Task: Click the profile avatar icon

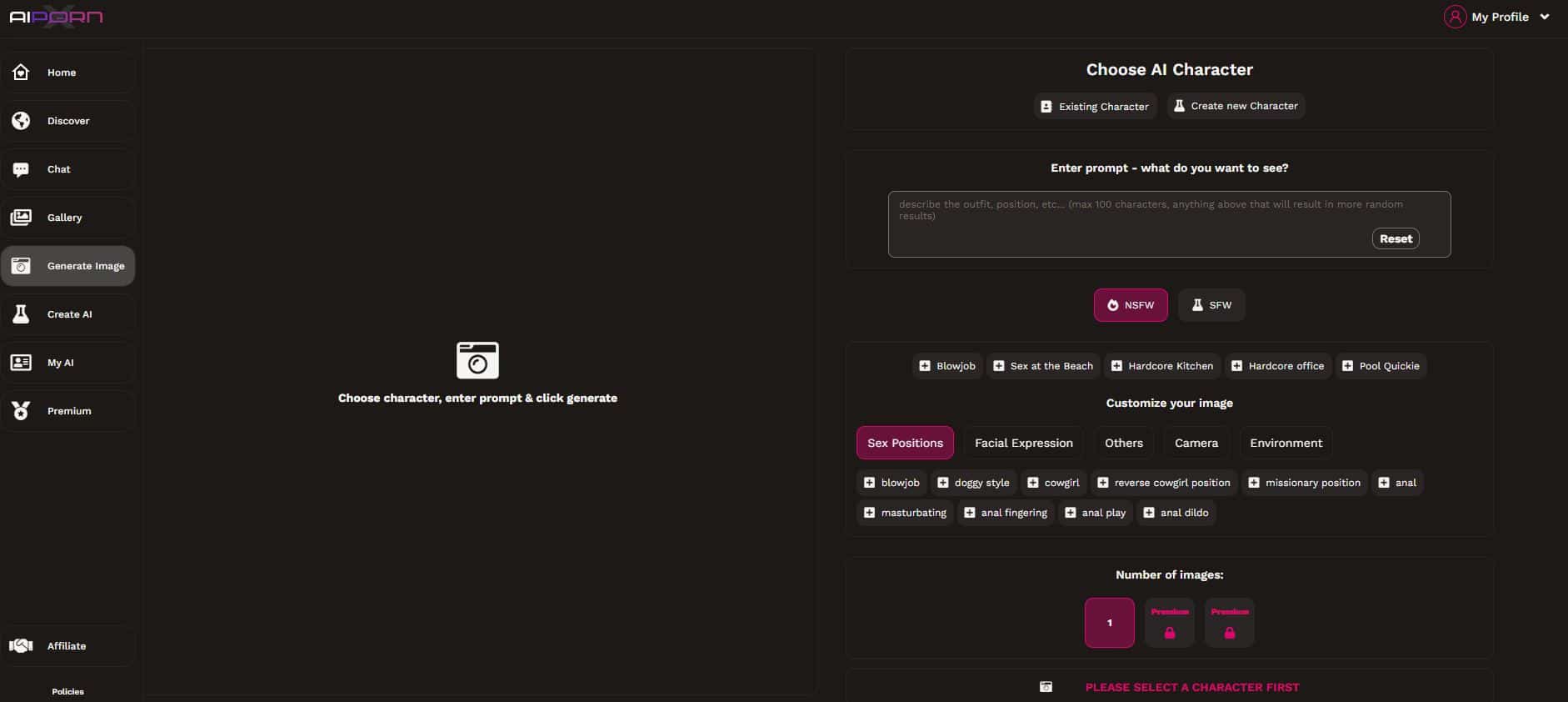Action: [1455, 17]
